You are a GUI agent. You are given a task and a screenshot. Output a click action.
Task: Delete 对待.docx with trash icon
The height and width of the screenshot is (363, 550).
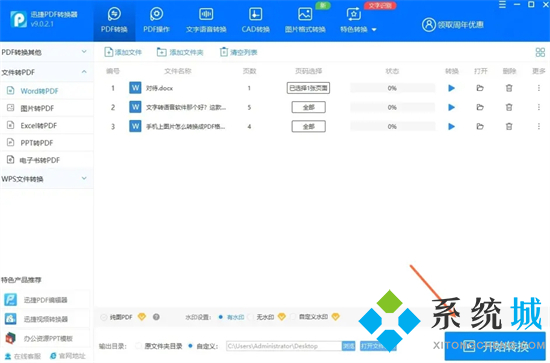pyautogui.click(x=509, y=88)
